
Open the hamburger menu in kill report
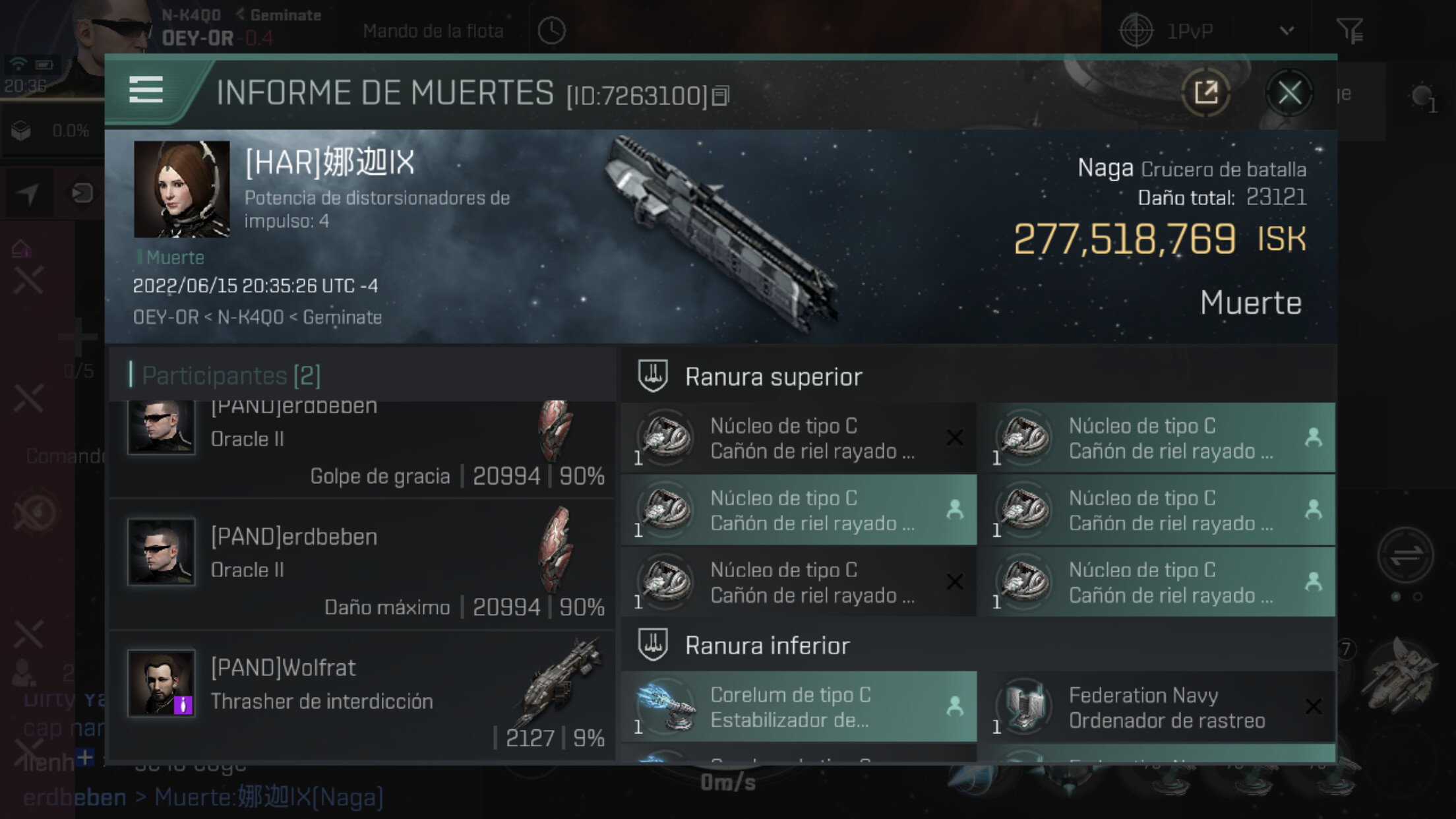pyautogui.click(x=146, y=90)
